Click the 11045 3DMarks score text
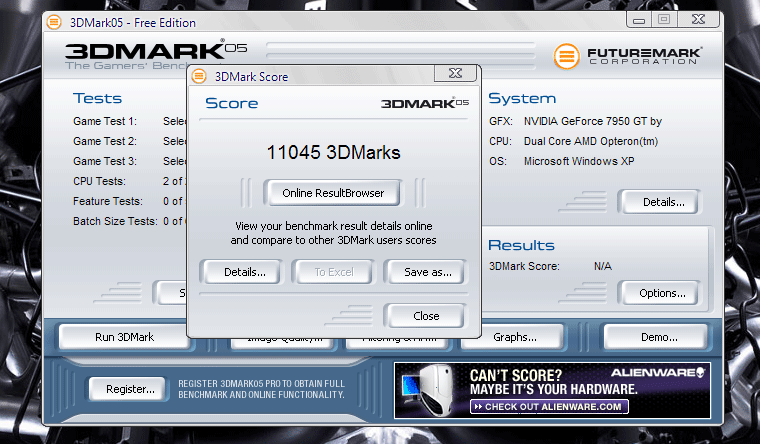The height and width of the screenshot is (444, 760). pyautogui.click(x=333, y=152)
